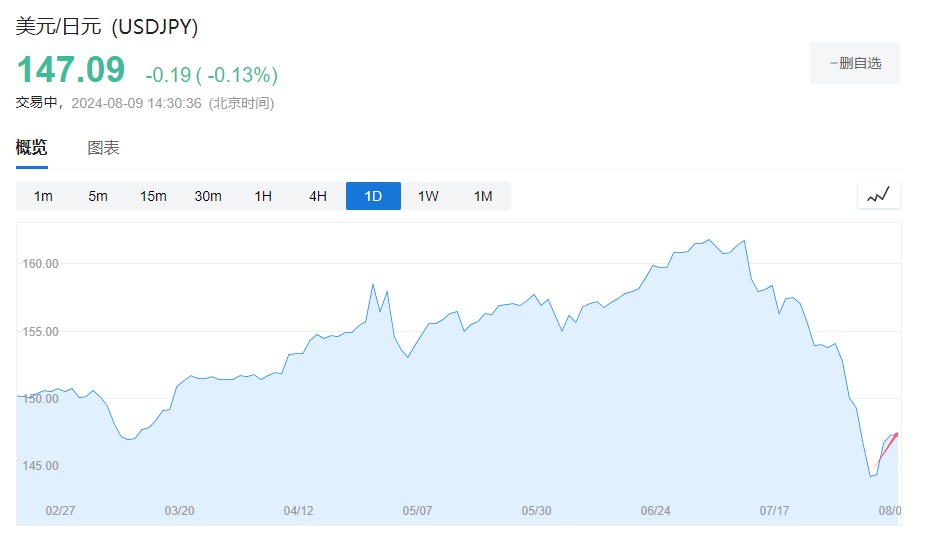This screenshot has width=929, height=540.
Task: Switch to 15m interval
Action: [x=153, y=196]
